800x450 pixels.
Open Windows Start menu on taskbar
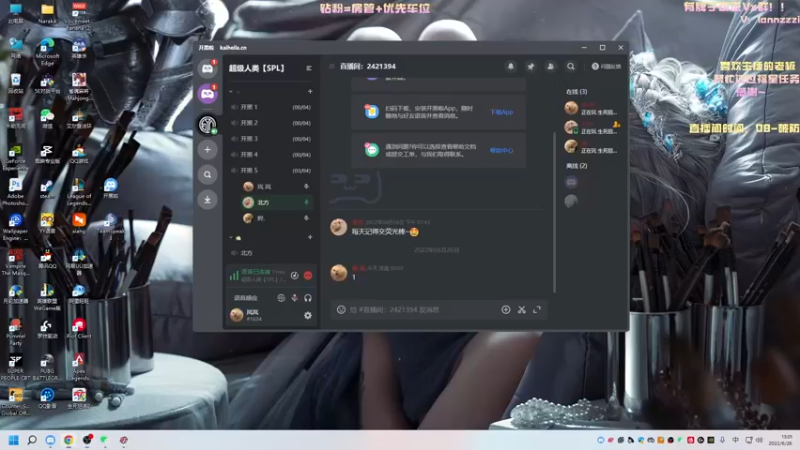(14, 440)
